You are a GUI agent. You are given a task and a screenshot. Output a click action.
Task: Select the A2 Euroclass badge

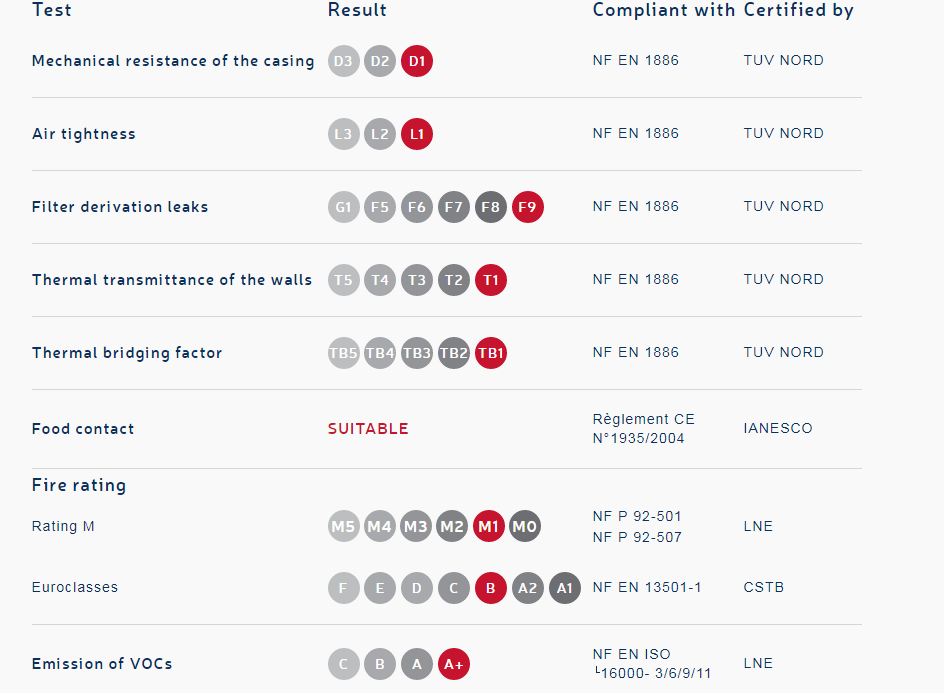coord(527,588)
